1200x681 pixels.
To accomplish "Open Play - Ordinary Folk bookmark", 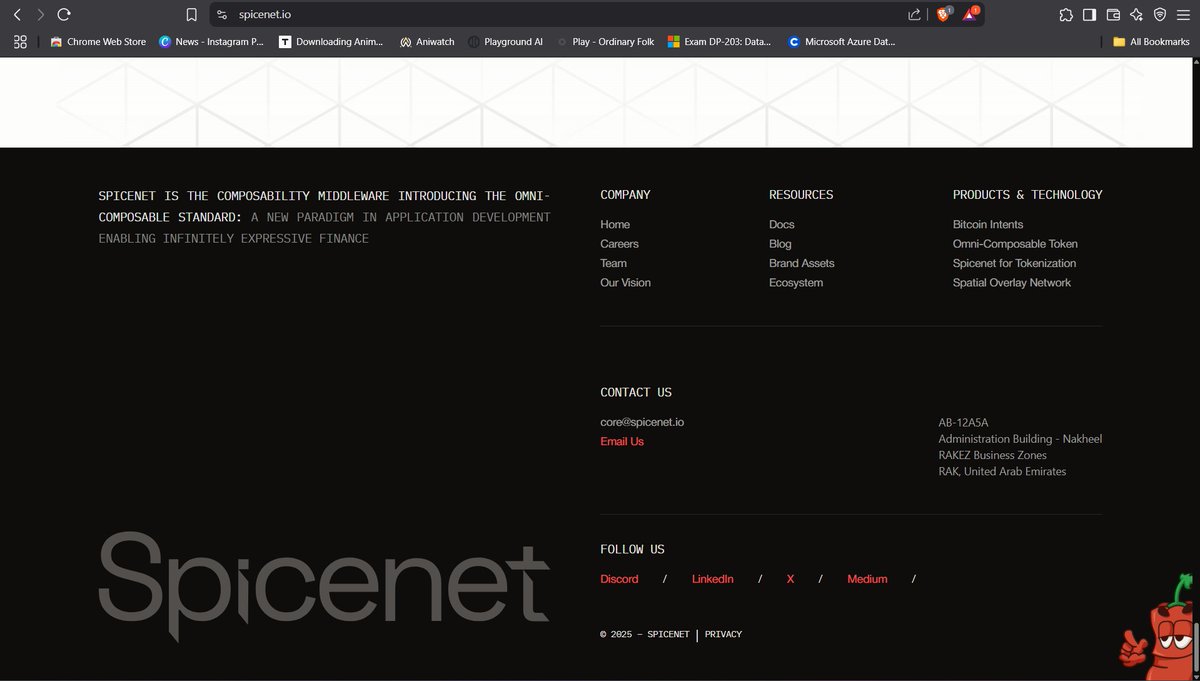I will click(605, 42).
